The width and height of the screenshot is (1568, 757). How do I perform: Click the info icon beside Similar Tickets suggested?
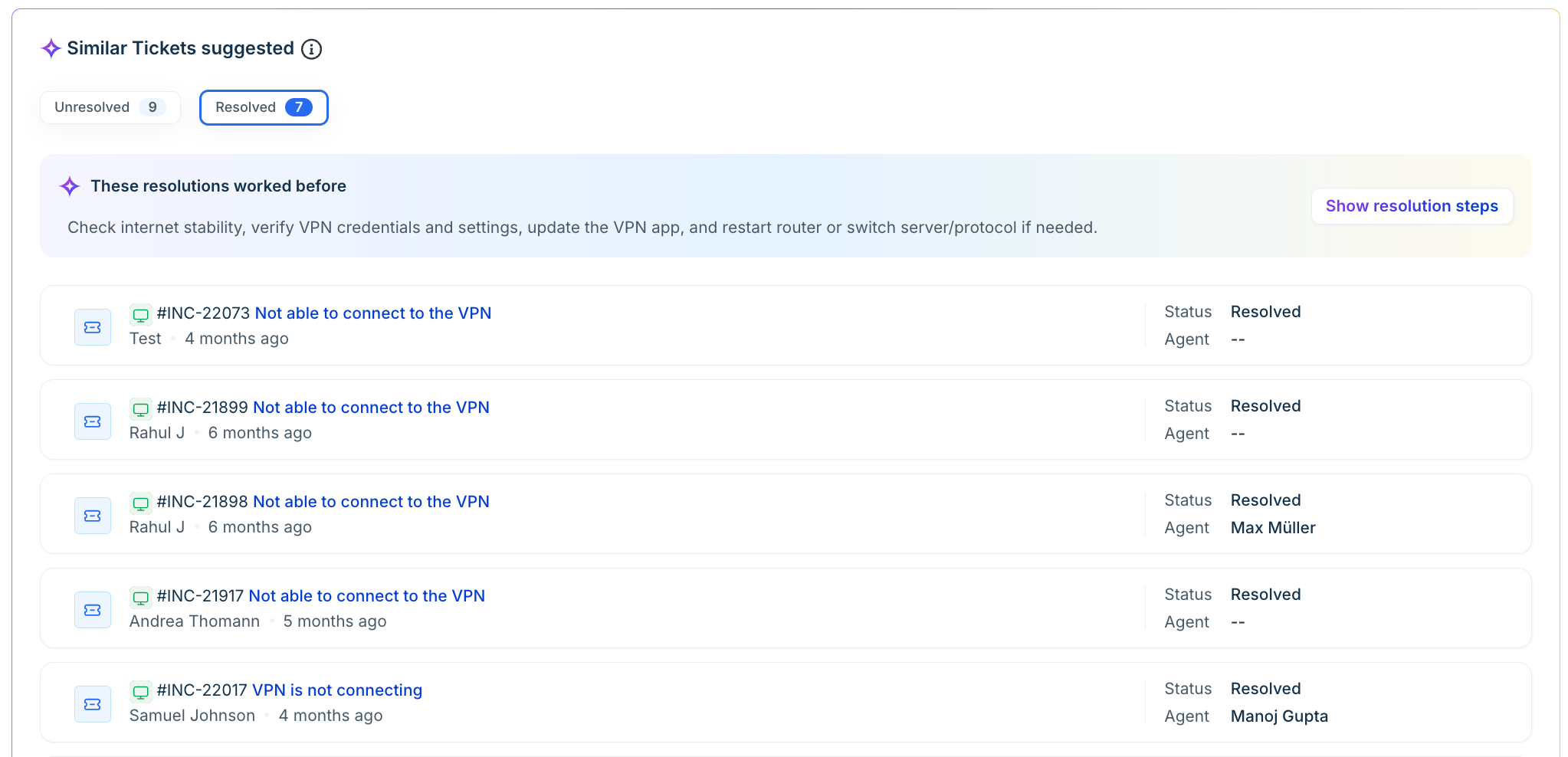(311, 49)
